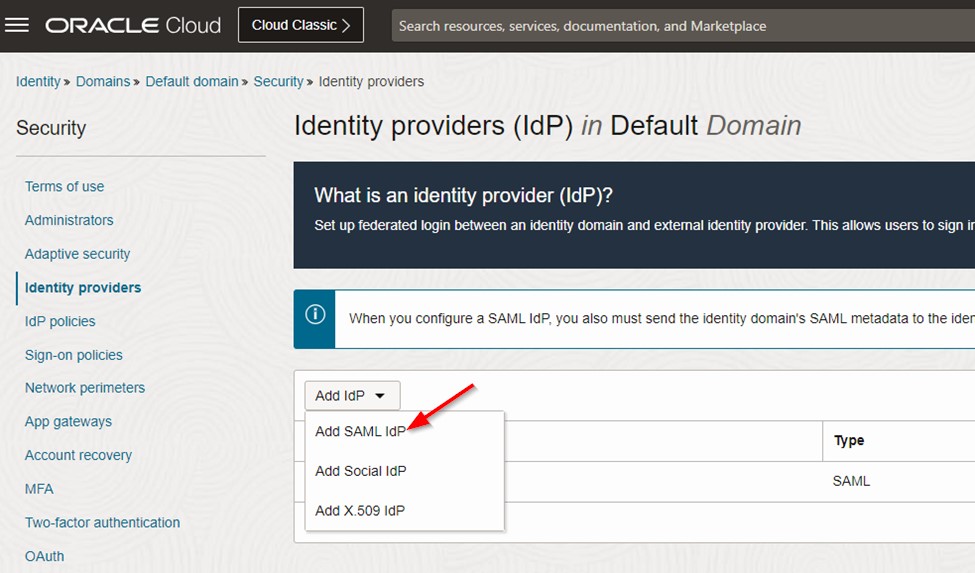Open IdP policies in sidebar
The width and height of the screenshot is (975, 573).
[60, 321]
